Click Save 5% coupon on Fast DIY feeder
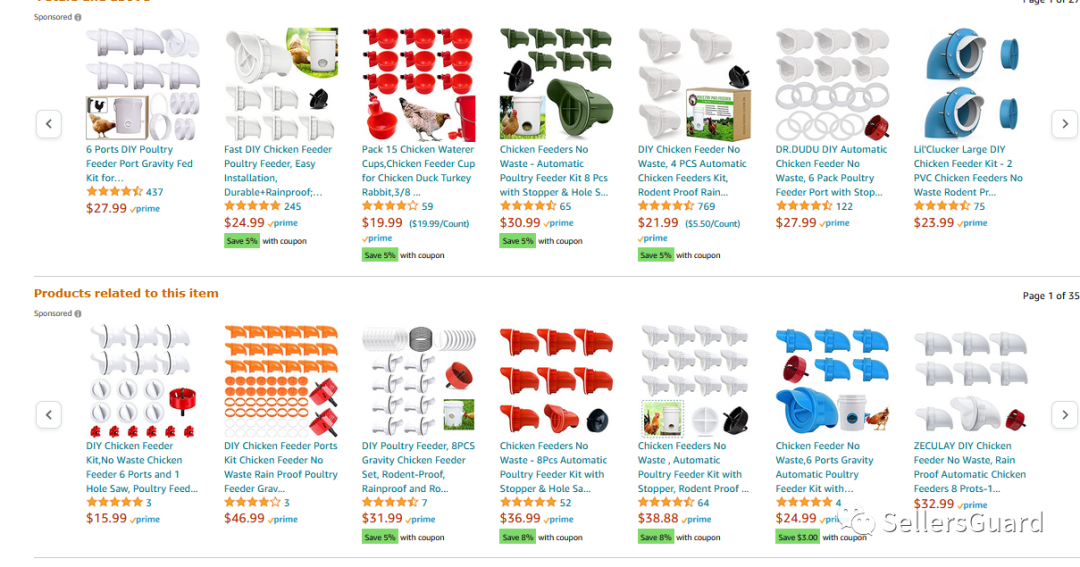This screenshot has height=567, width=1080. pos(242,241)
